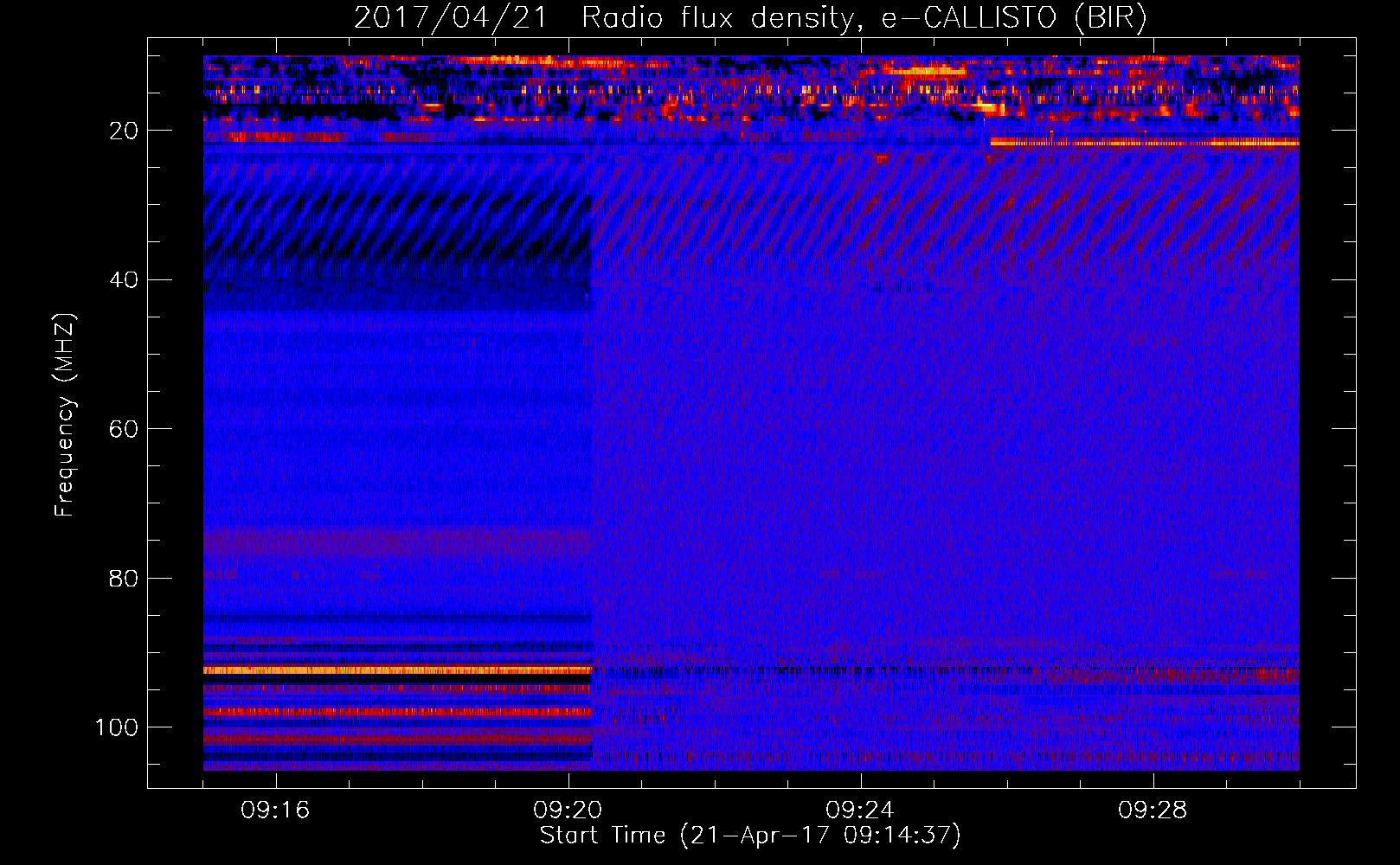
Task: Click the 'Start Time (21-Apr-17 09:14:37)' axis label
Action: (x=750, y=835)
